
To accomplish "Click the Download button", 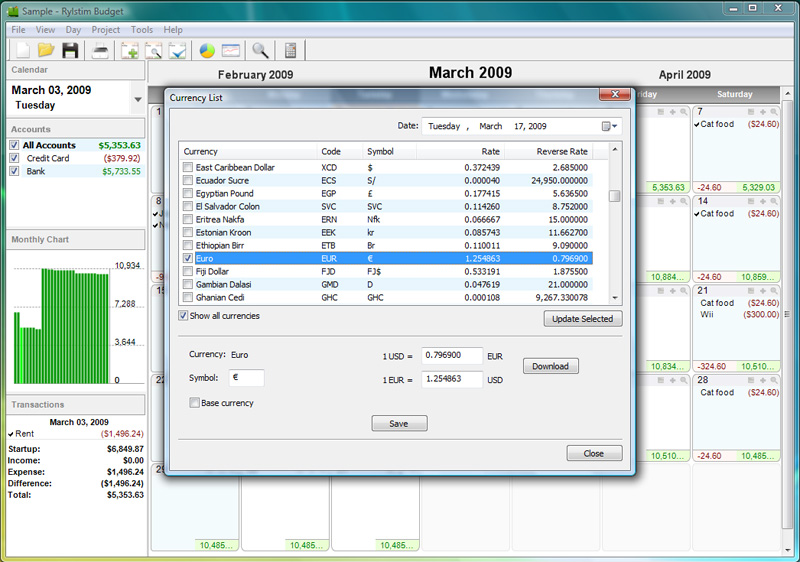I will coord(550,366).
